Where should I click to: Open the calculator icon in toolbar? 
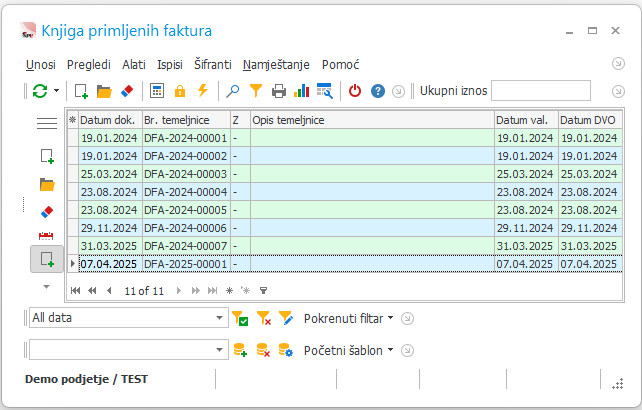[x=157, y=91]
